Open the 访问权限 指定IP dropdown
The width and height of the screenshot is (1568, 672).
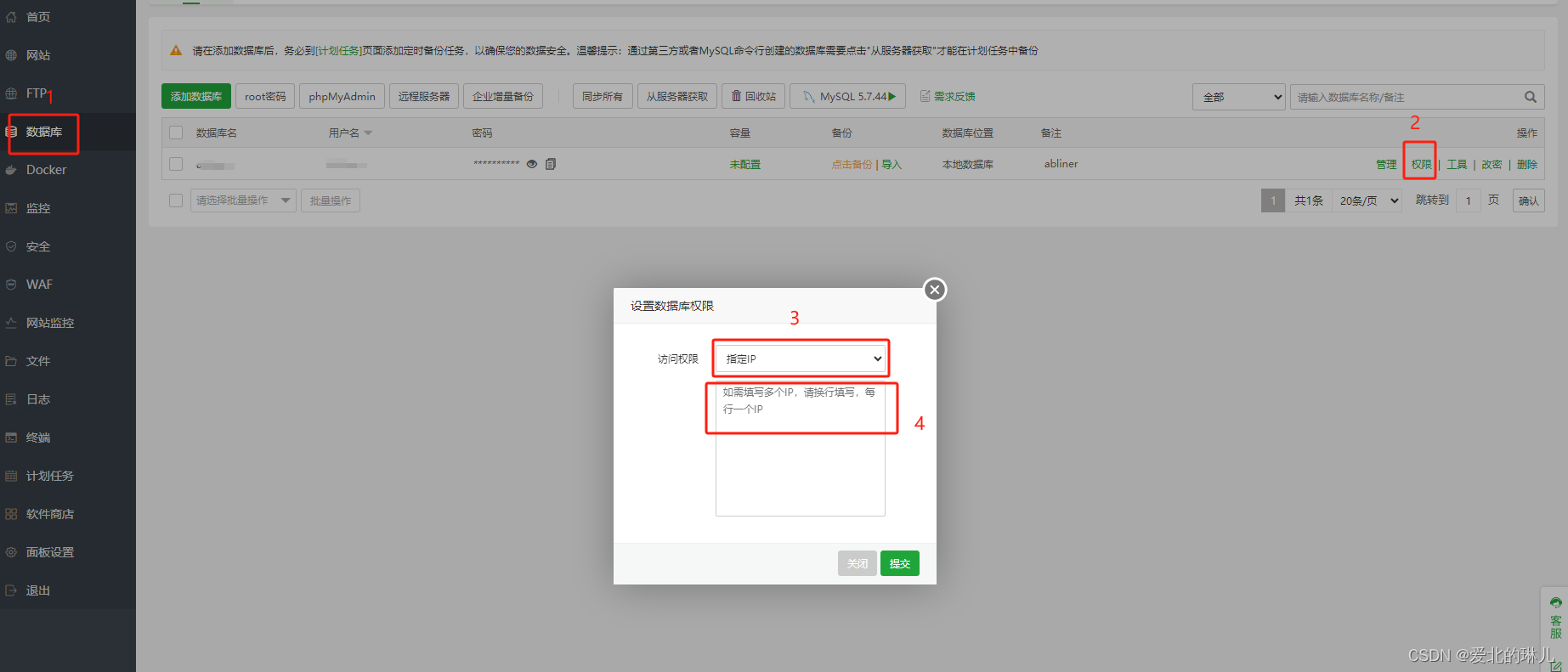click(x=801, y=359)
